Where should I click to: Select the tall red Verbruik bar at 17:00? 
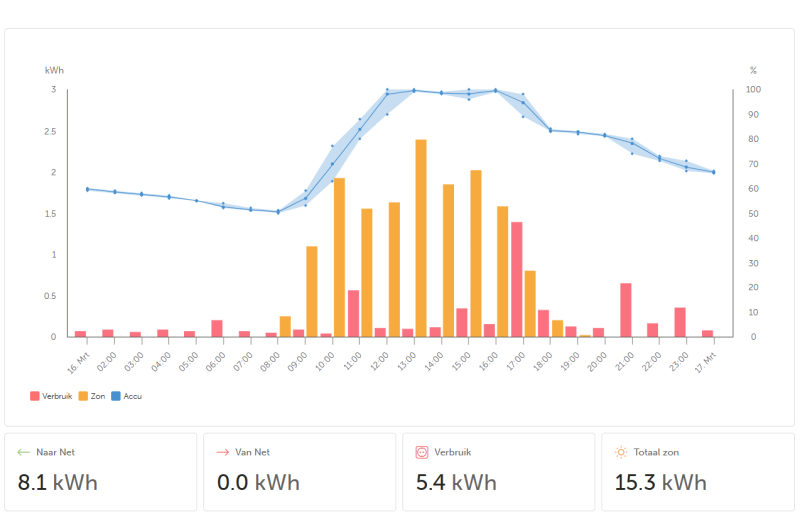click(516, 280)
